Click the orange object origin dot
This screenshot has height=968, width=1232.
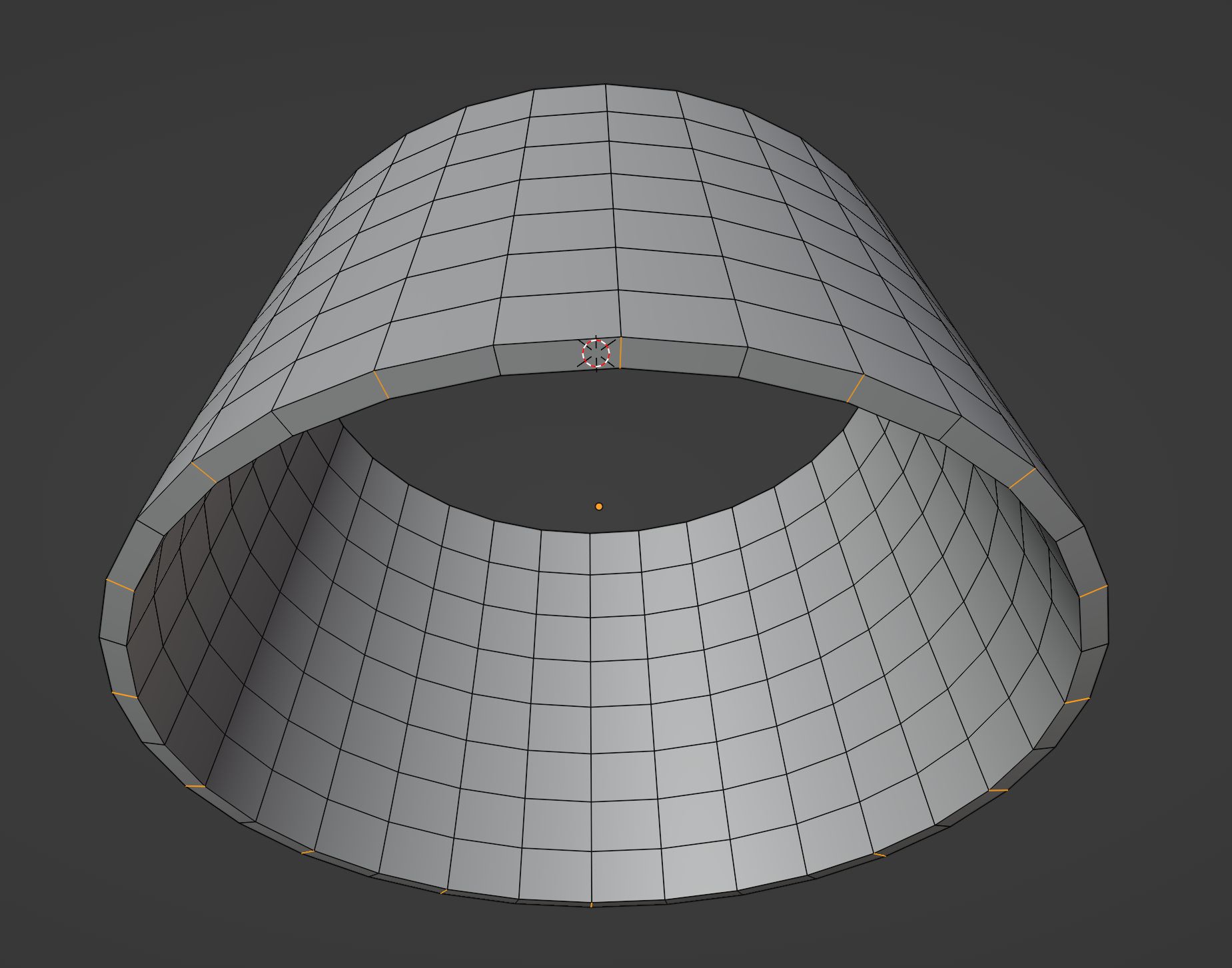pyautogui.click(x=598, y=507)
